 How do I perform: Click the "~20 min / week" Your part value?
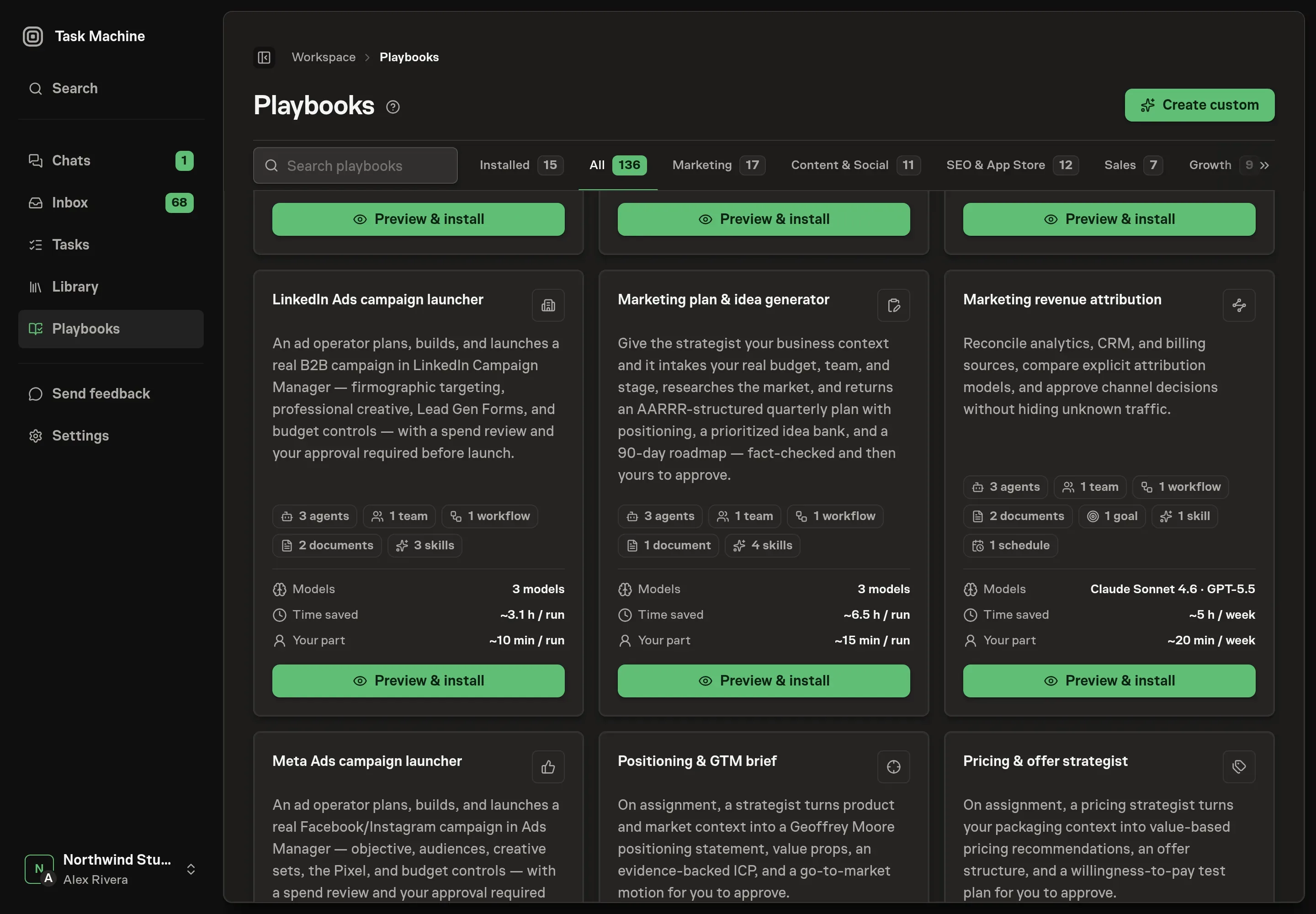pyautogui.click(x=1211, y=641)
